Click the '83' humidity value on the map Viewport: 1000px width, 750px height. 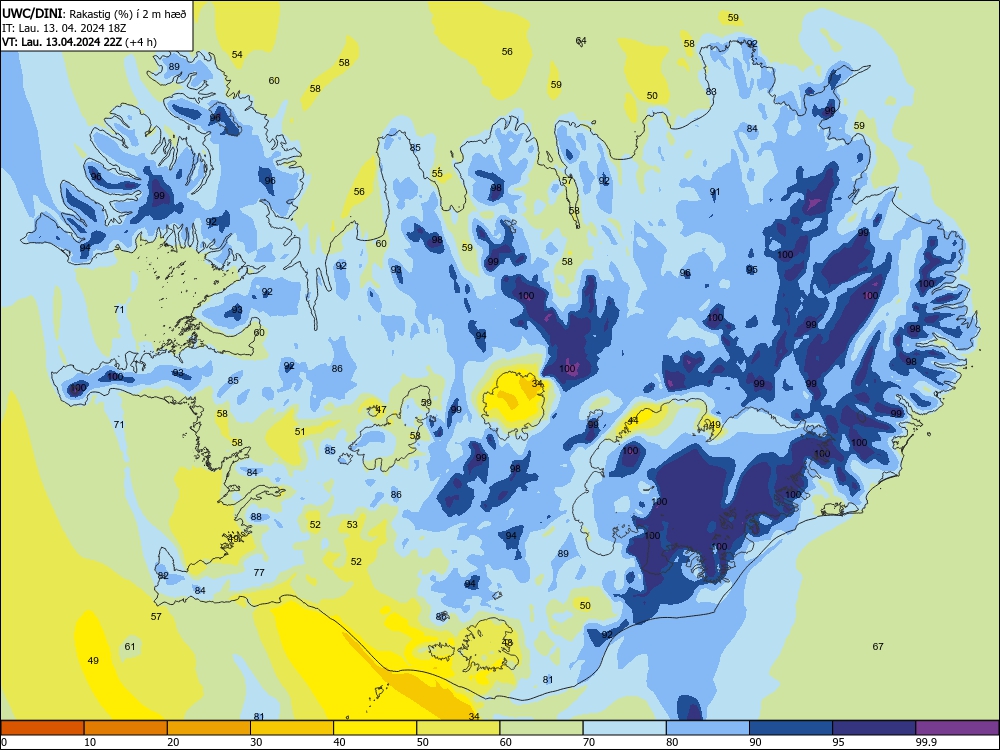coord(711,91)
